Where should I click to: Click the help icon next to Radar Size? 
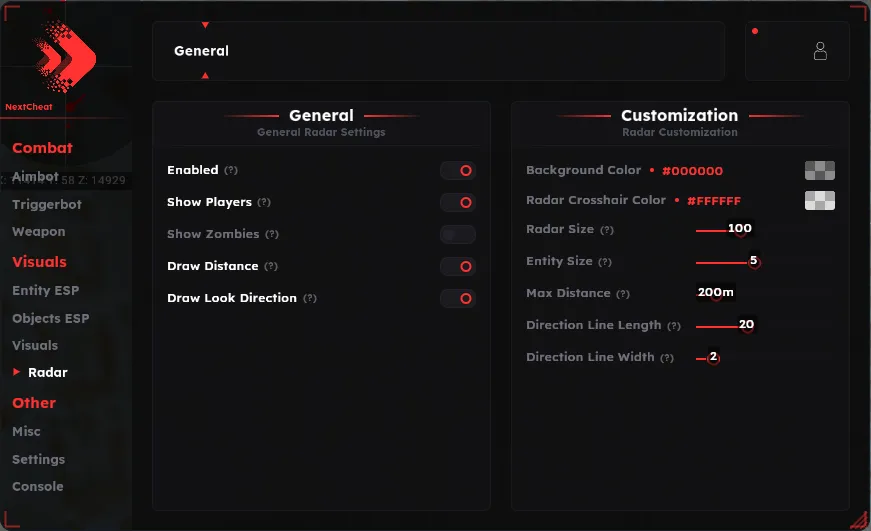[607, 230]
